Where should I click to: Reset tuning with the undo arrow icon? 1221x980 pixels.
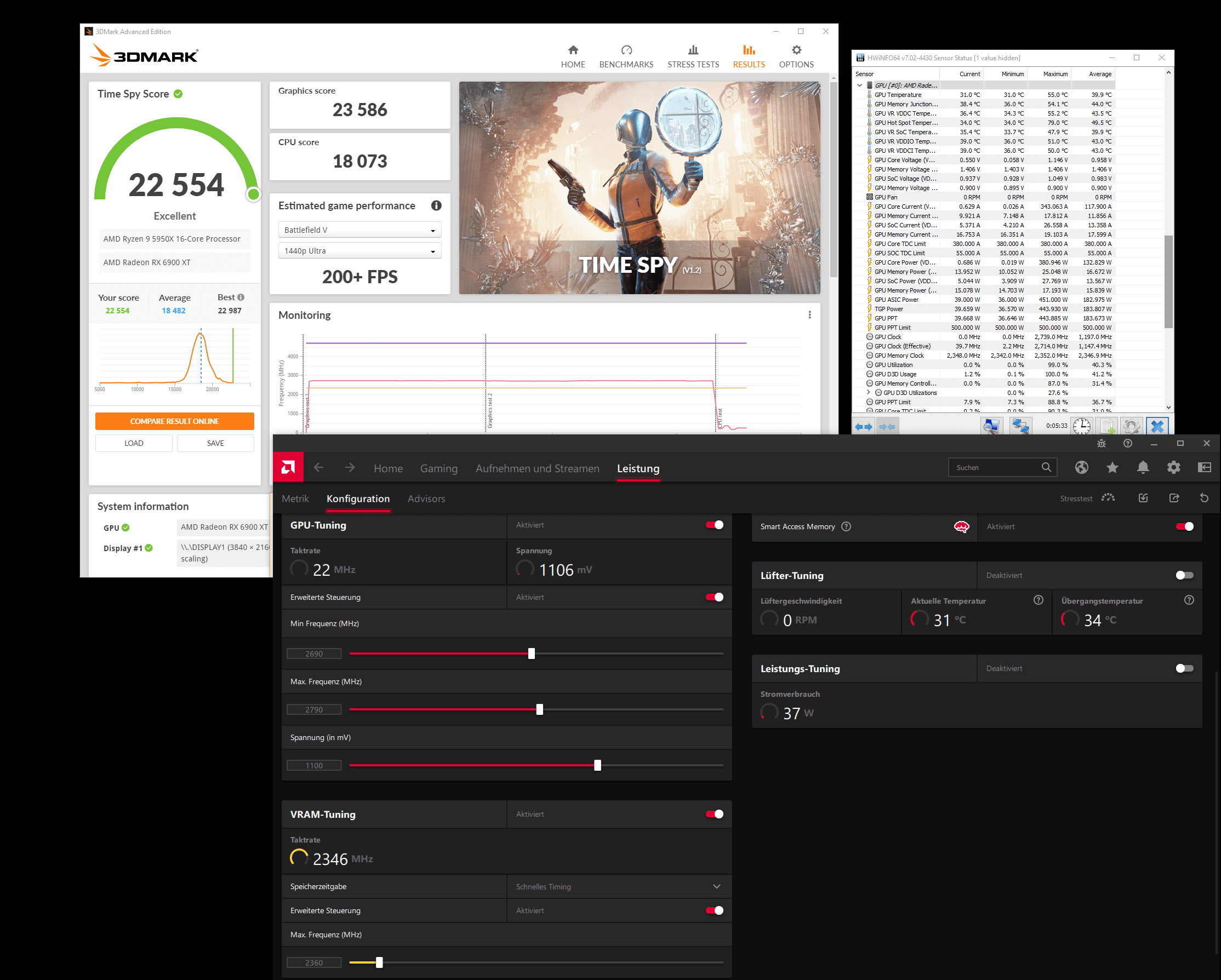coord(1204,498)
